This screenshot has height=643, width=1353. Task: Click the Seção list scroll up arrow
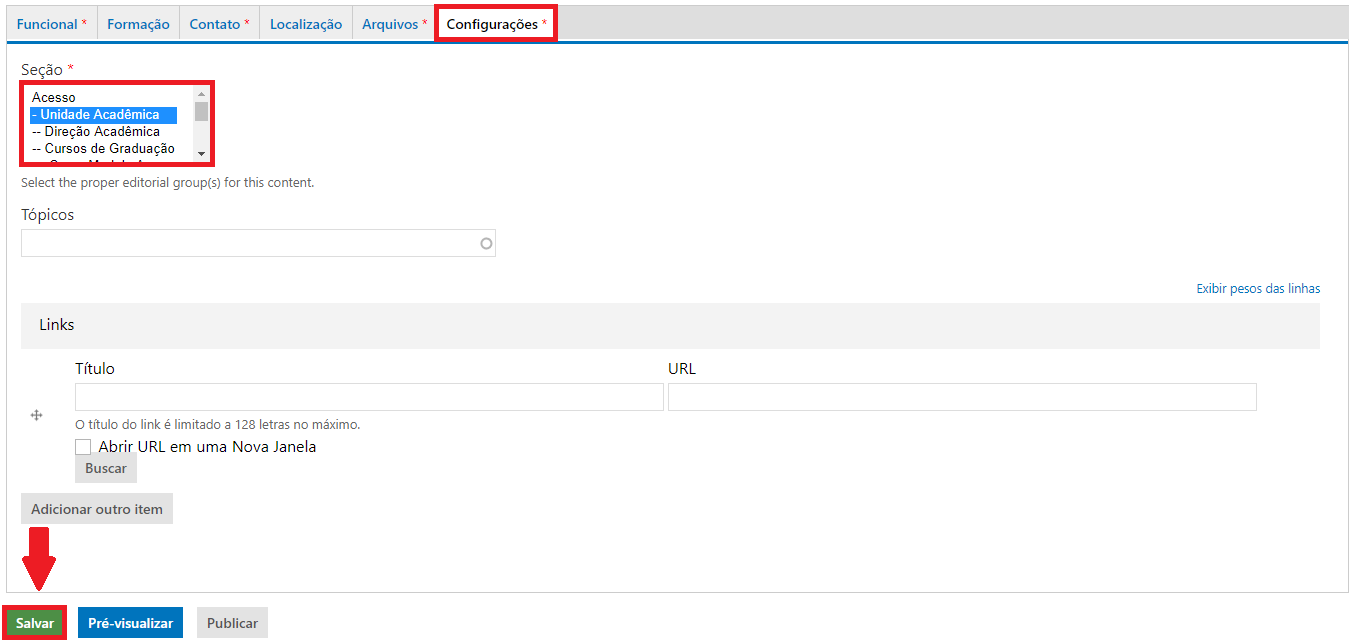201,94
